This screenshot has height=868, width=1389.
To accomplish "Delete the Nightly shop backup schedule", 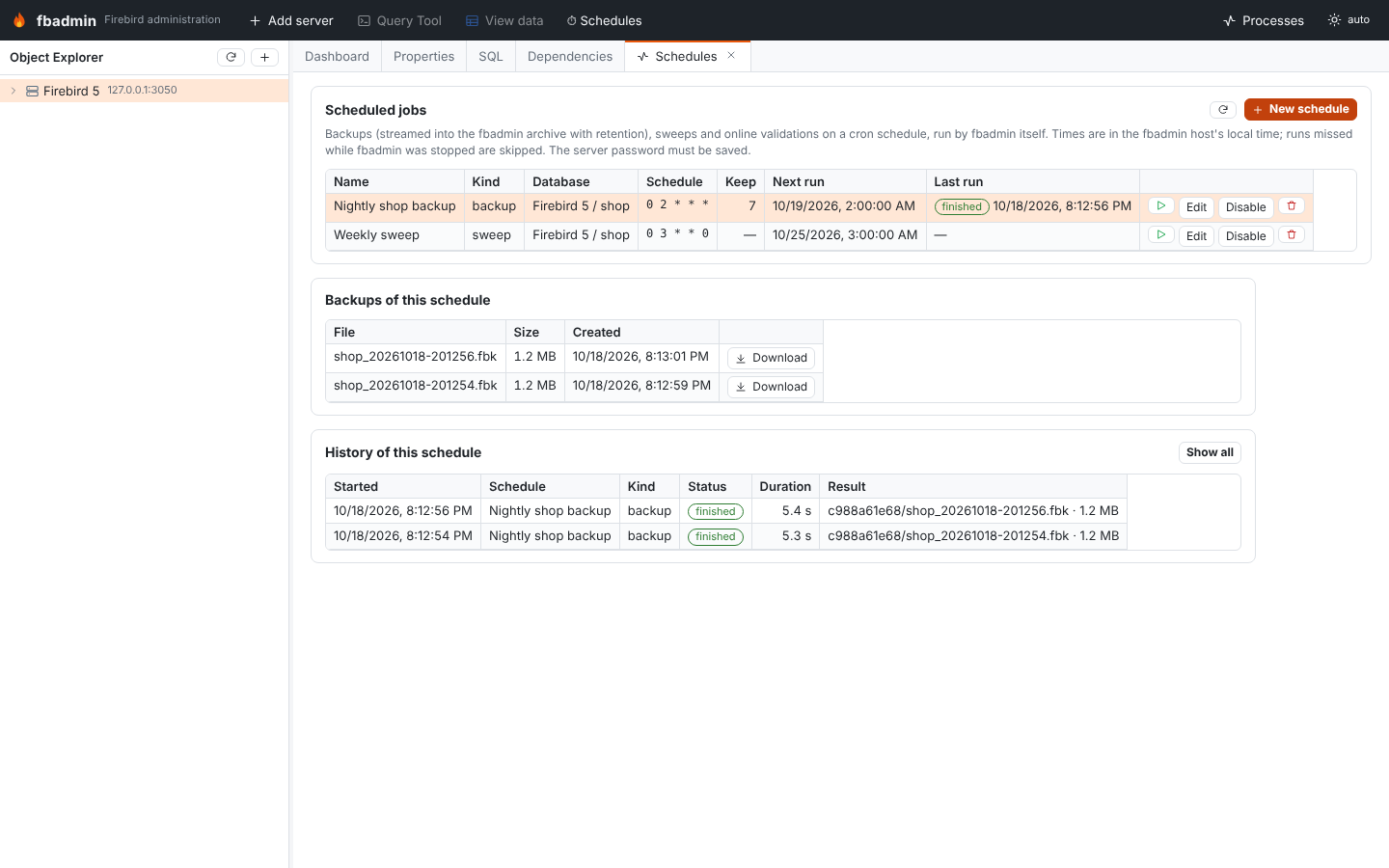I will [x=1292, y=206].
